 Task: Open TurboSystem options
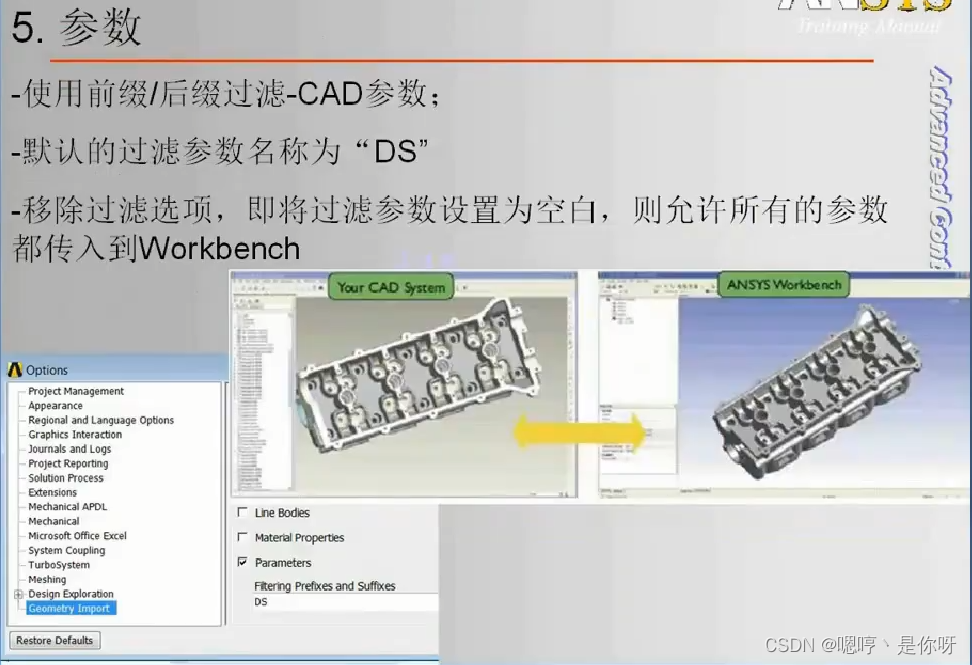pos(59,565)
